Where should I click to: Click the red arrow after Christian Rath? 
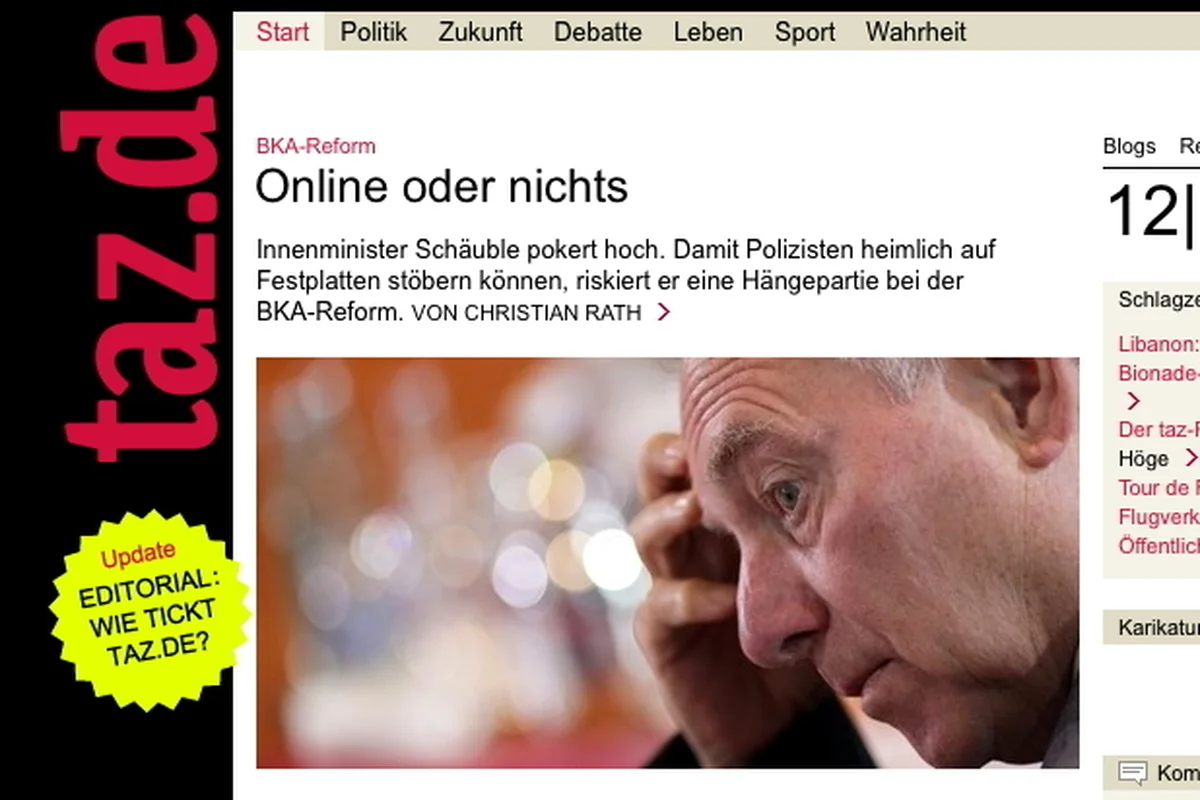(x=663, y=313)
